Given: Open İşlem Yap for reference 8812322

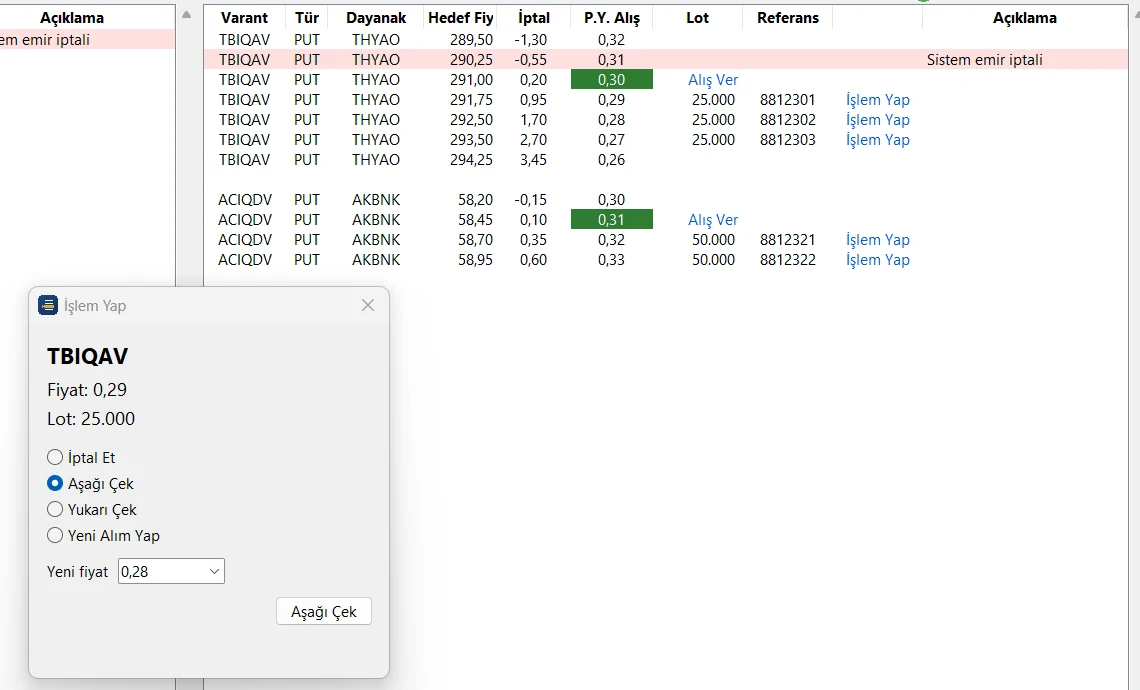Looking at the screenshot, I should pyautogui.click(x=878, y=260).
